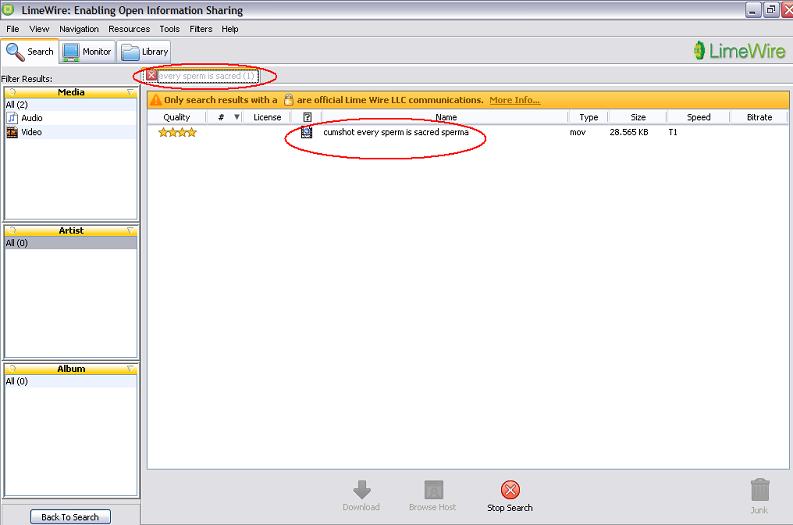Viewport: 793px width, 525px height.
Task: Click the four-star quality rating
Action: pyautogui.click(x=177, y=133)
